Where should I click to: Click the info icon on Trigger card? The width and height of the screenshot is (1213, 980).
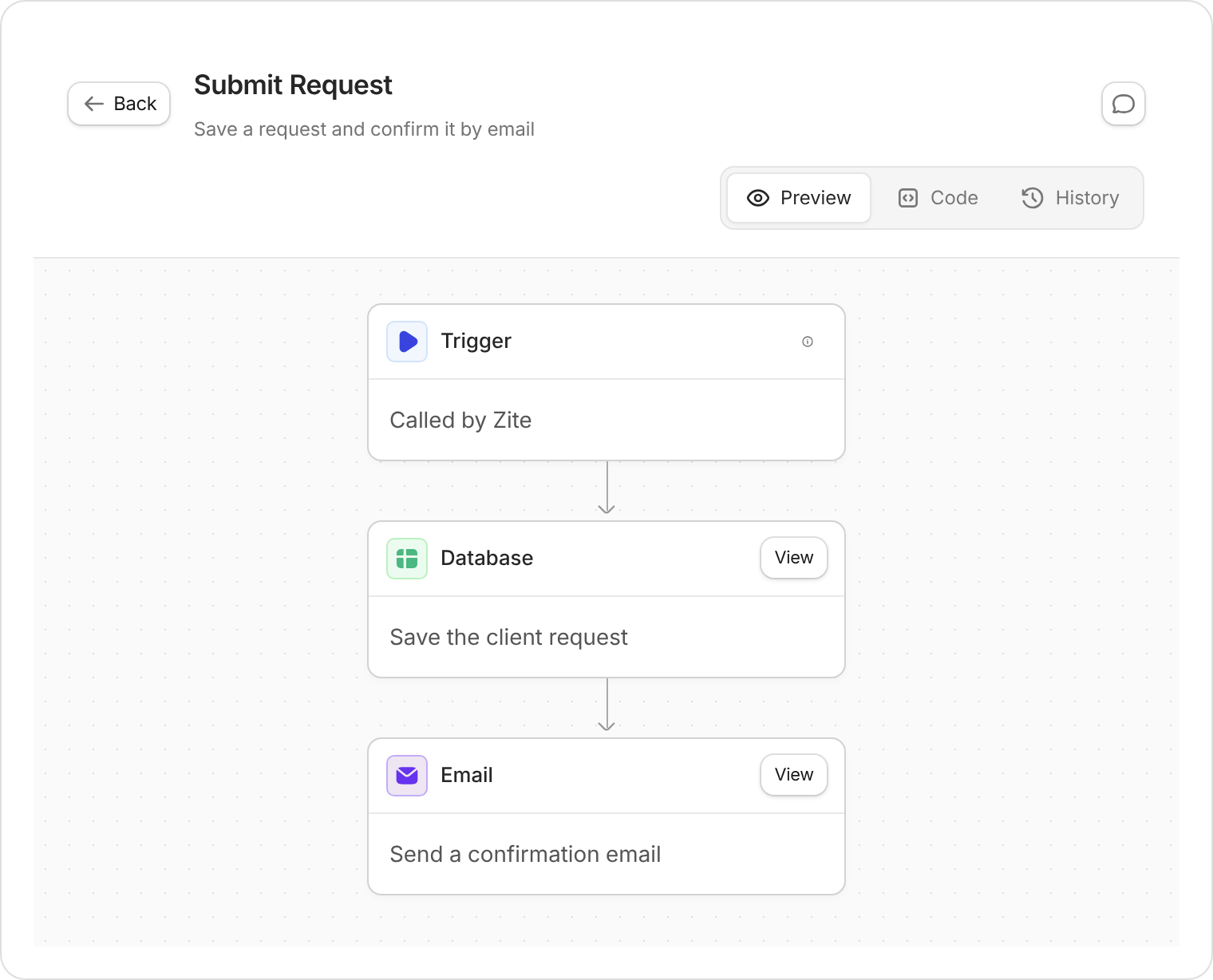click(808, 342)
